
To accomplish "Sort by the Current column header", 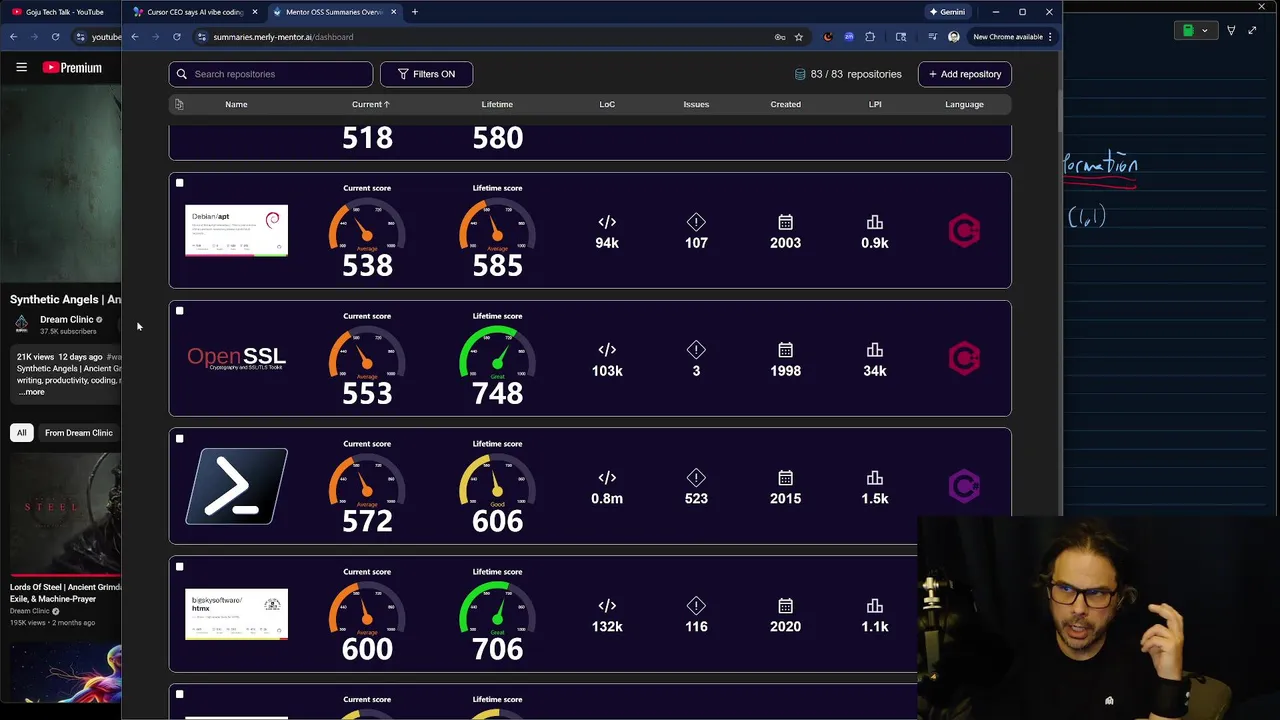I will tap(371, 104).
